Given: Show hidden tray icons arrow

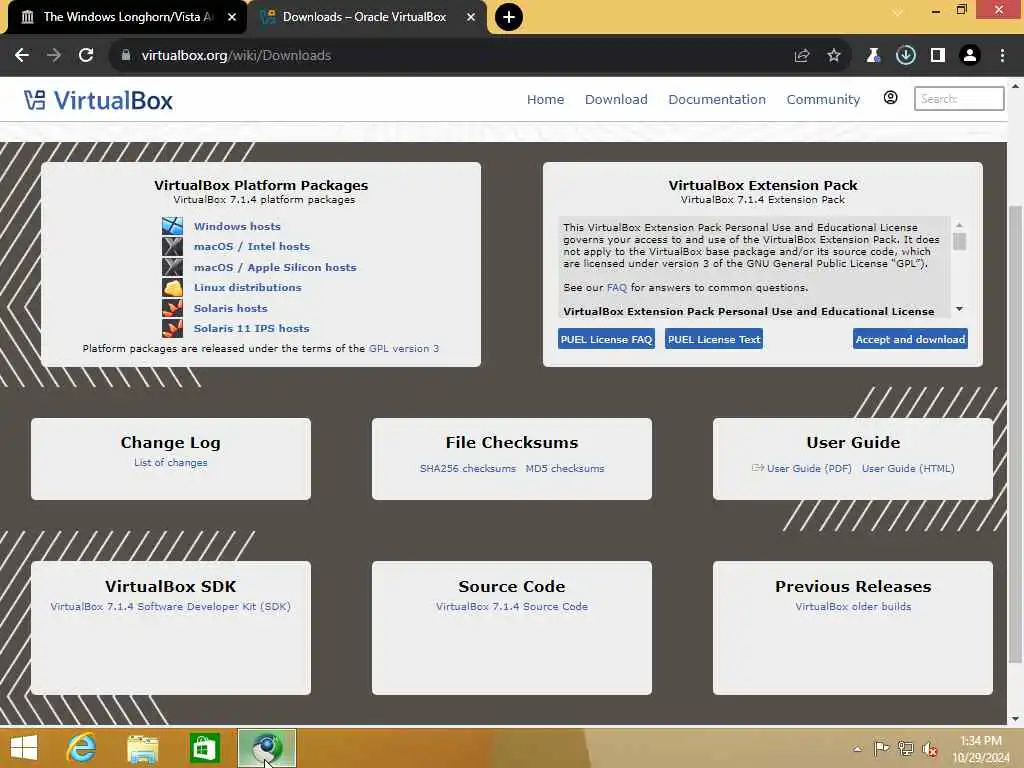Looking at the screenshot, I should [x=857, y=749].
